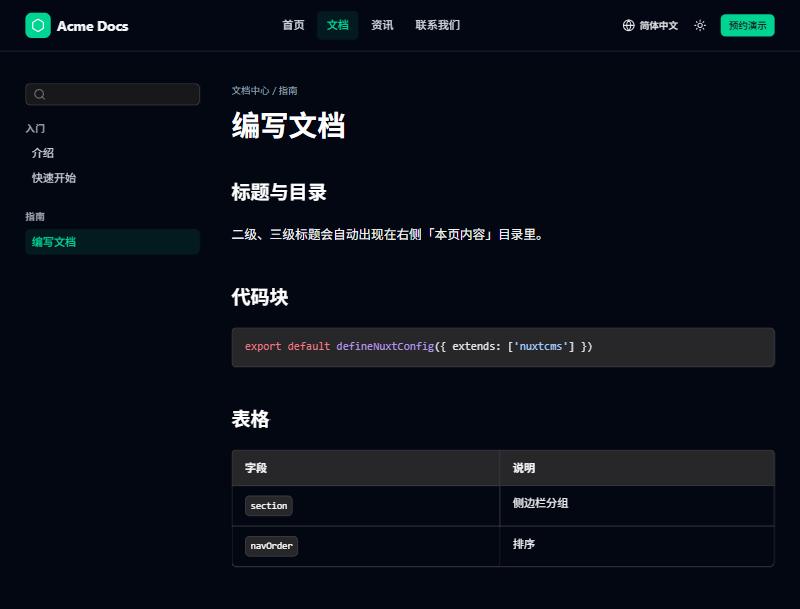Go to the 资讯 nav item
The width and height of the screenshot is (800, 609).
(382, 25)
